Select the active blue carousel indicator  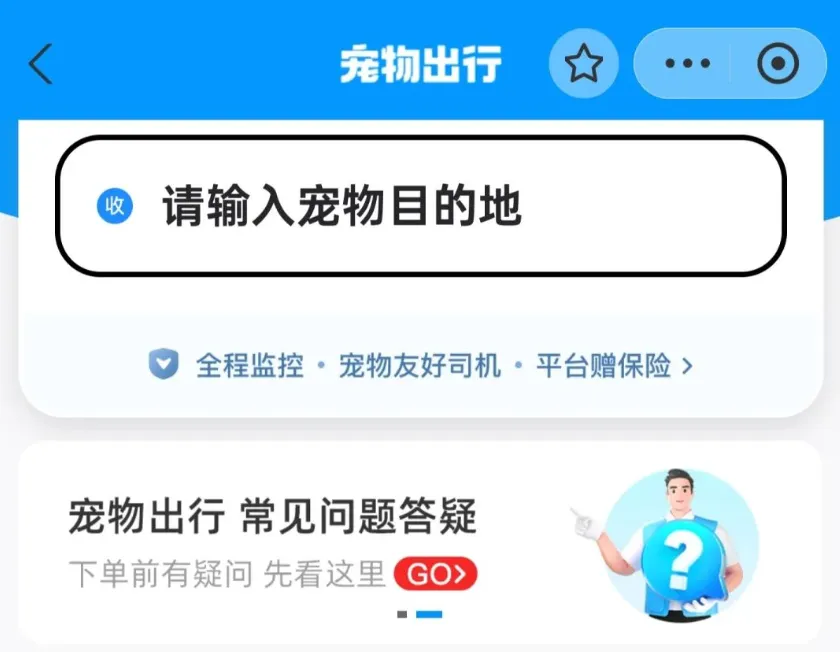pos(429,614)
